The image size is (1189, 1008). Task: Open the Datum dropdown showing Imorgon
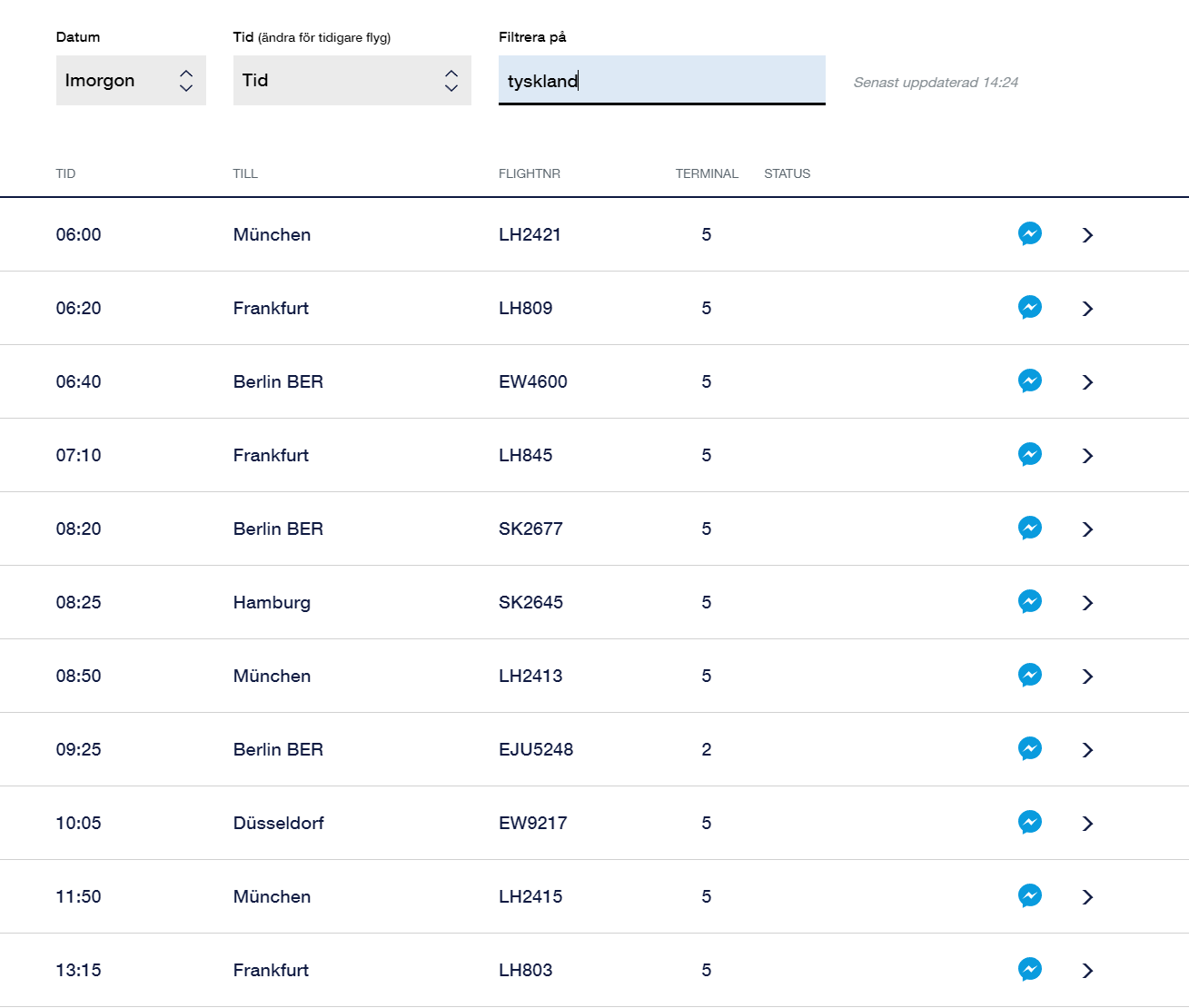coord(131,81)
